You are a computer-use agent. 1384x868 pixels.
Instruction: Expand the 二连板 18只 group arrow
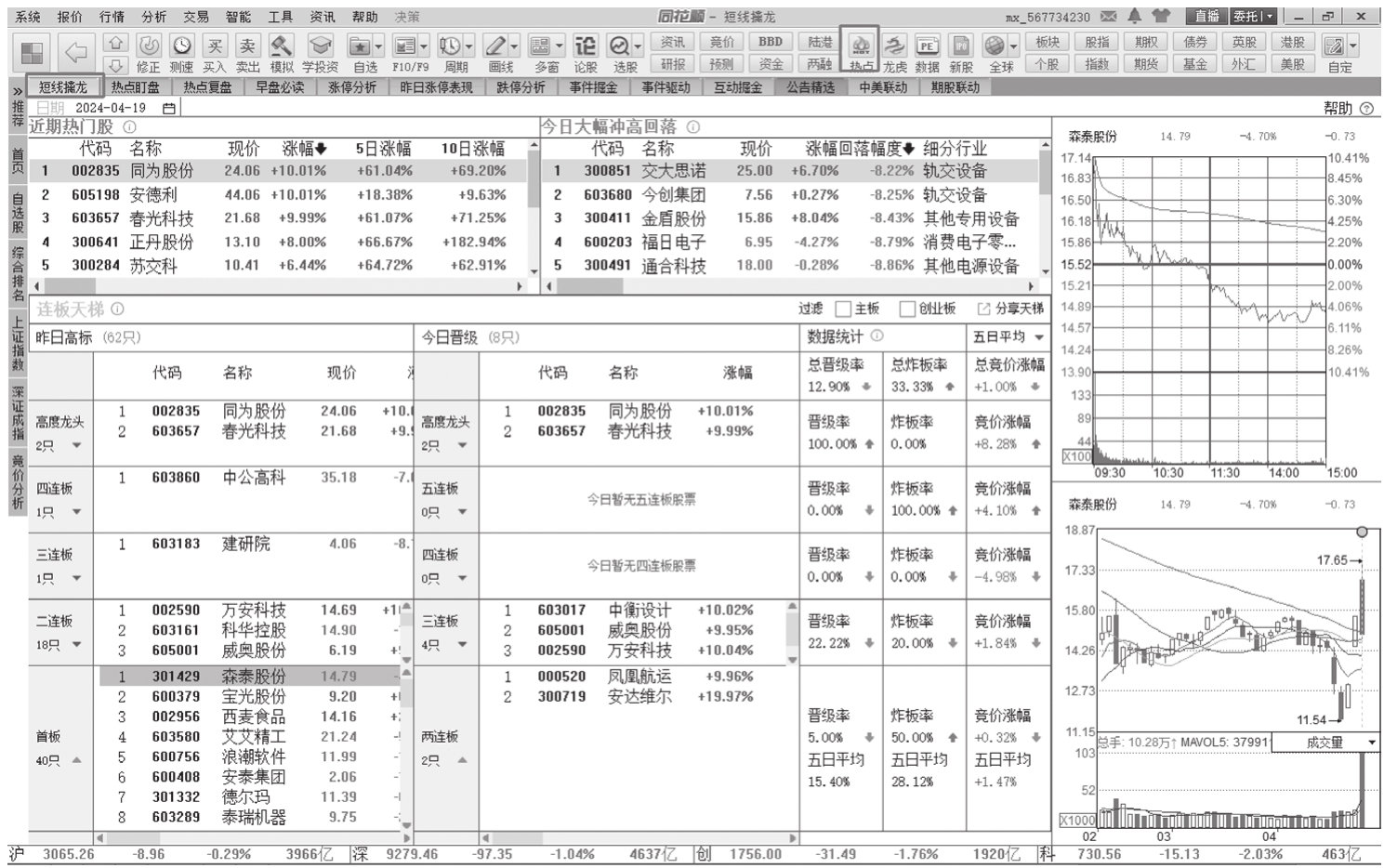tap(76, 644)
